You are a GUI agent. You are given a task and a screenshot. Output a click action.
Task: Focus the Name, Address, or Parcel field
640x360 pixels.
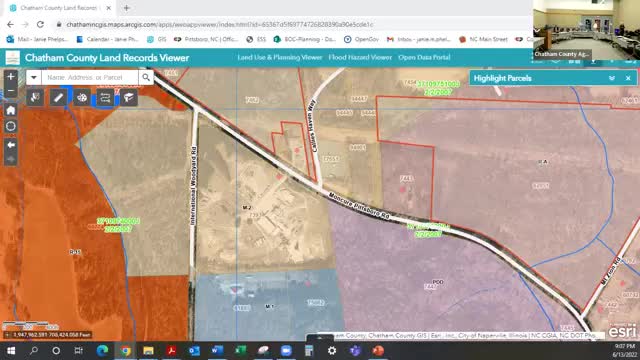(x=90, y=77)
